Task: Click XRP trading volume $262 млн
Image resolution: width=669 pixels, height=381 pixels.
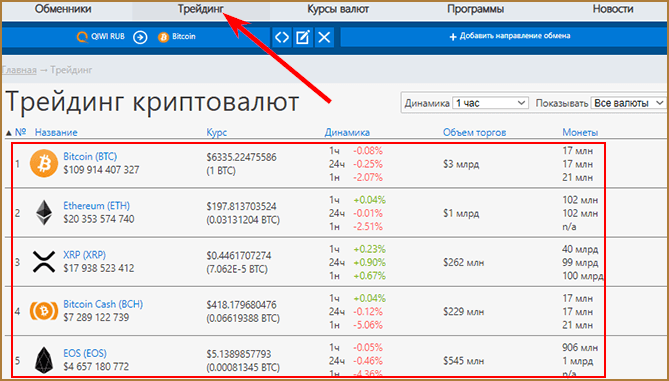Action: (x=463, y=262)
